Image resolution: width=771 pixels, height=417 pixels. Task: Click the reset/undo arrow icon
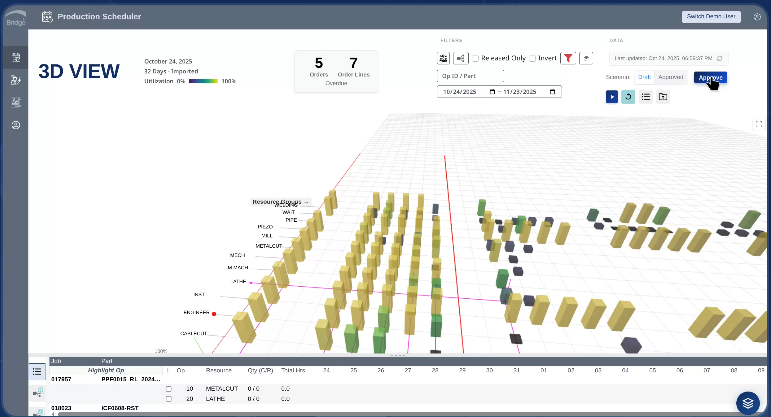(628, 97)
